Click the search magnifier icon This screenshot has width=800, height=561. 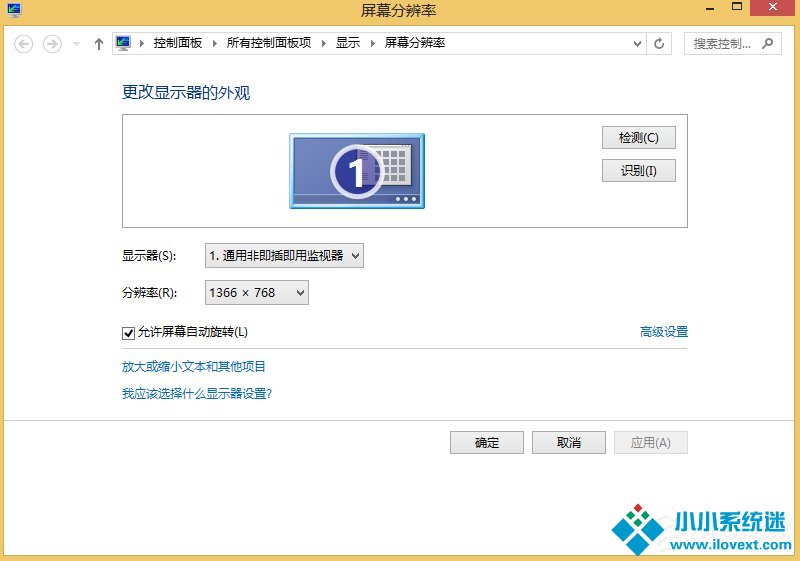pos(768,43)
